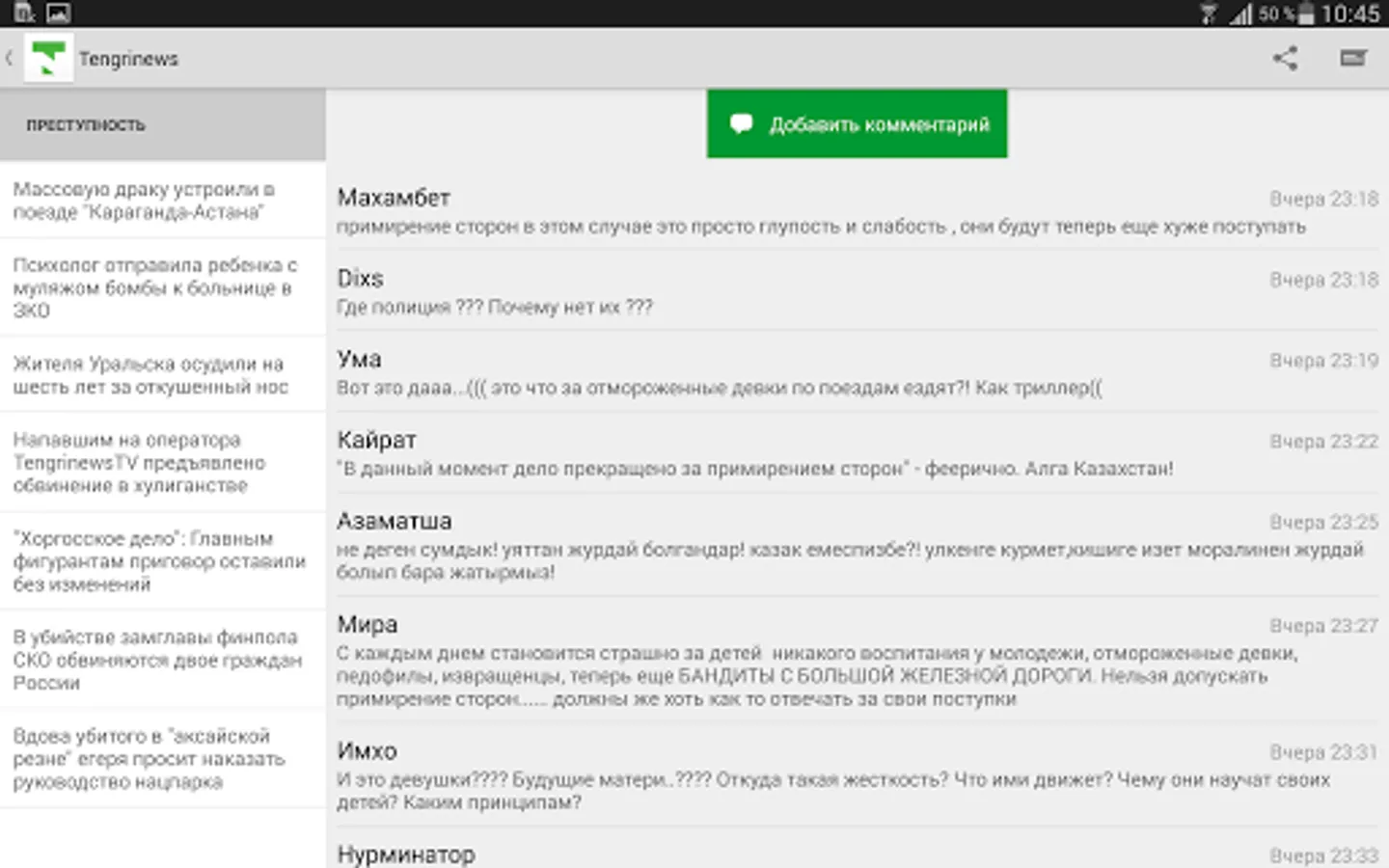
Task: Open article Жителя Уральска осудили
Action: click(x=163, y=375)
